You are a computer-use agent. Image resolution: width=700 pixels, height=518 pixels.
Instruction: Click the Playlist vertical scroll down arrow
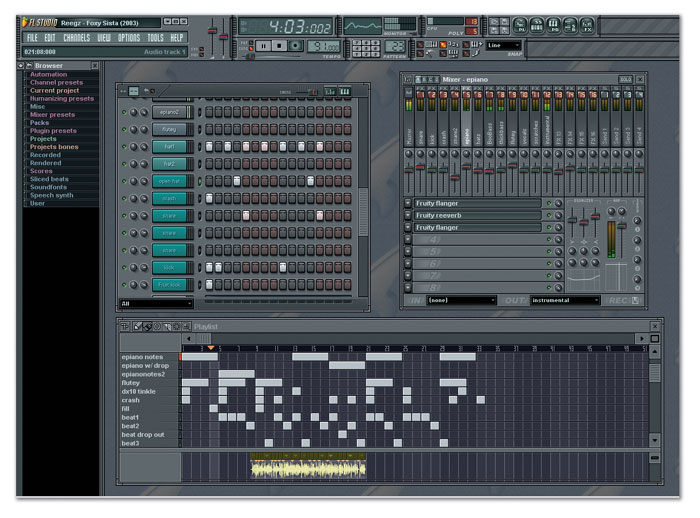(654, 441)
